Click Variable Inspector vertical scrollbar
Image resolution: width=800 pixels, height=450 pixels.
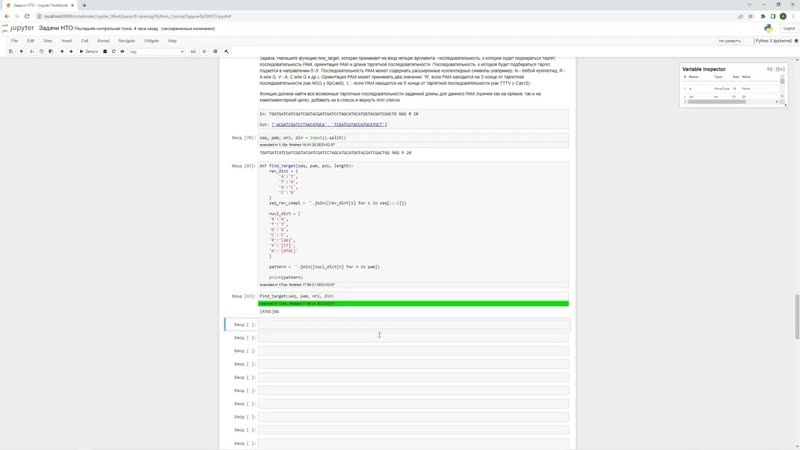782,82
